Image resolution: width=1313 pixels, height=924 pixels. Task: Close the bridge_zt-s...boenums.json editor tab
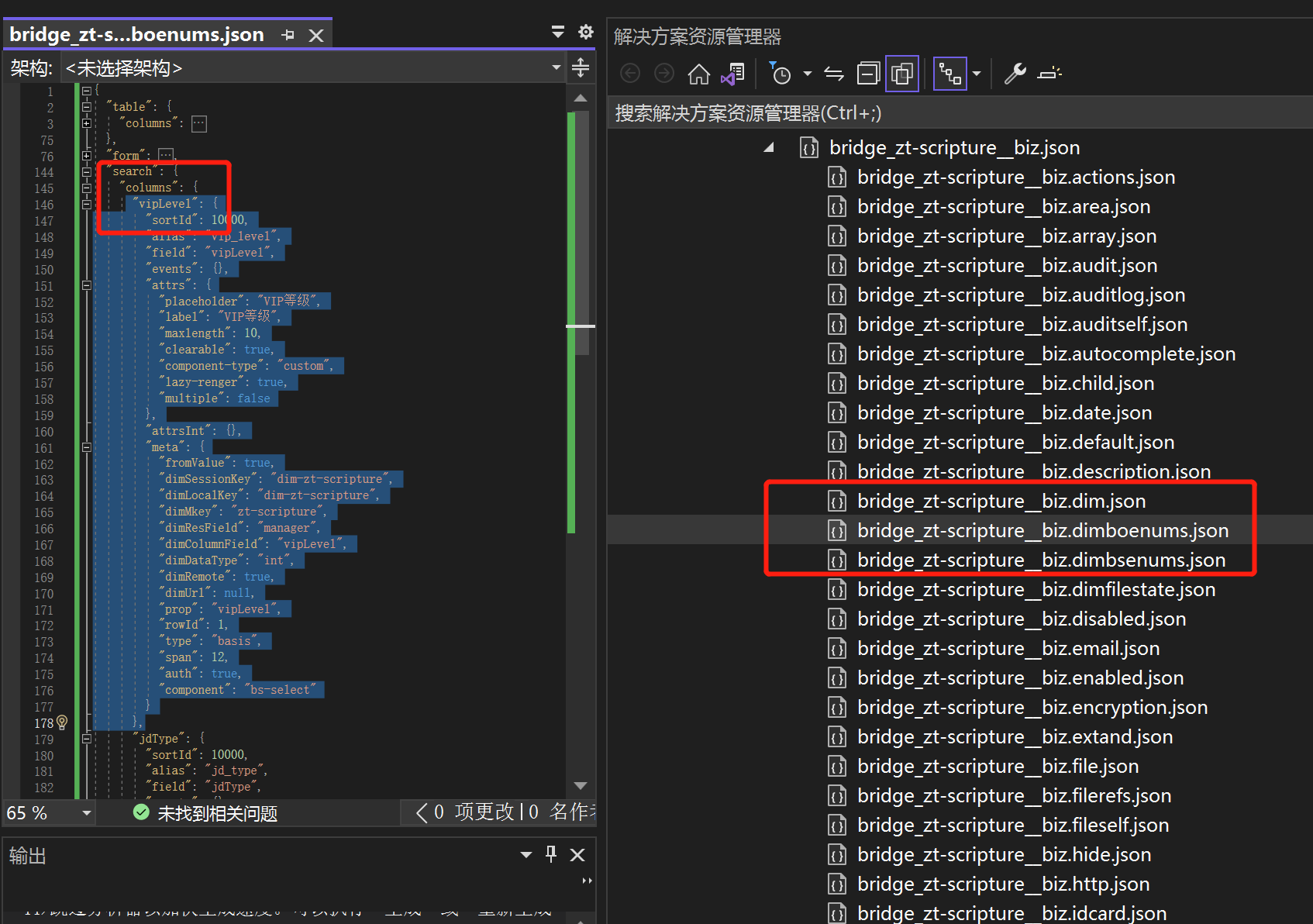[x=316, y=35]
